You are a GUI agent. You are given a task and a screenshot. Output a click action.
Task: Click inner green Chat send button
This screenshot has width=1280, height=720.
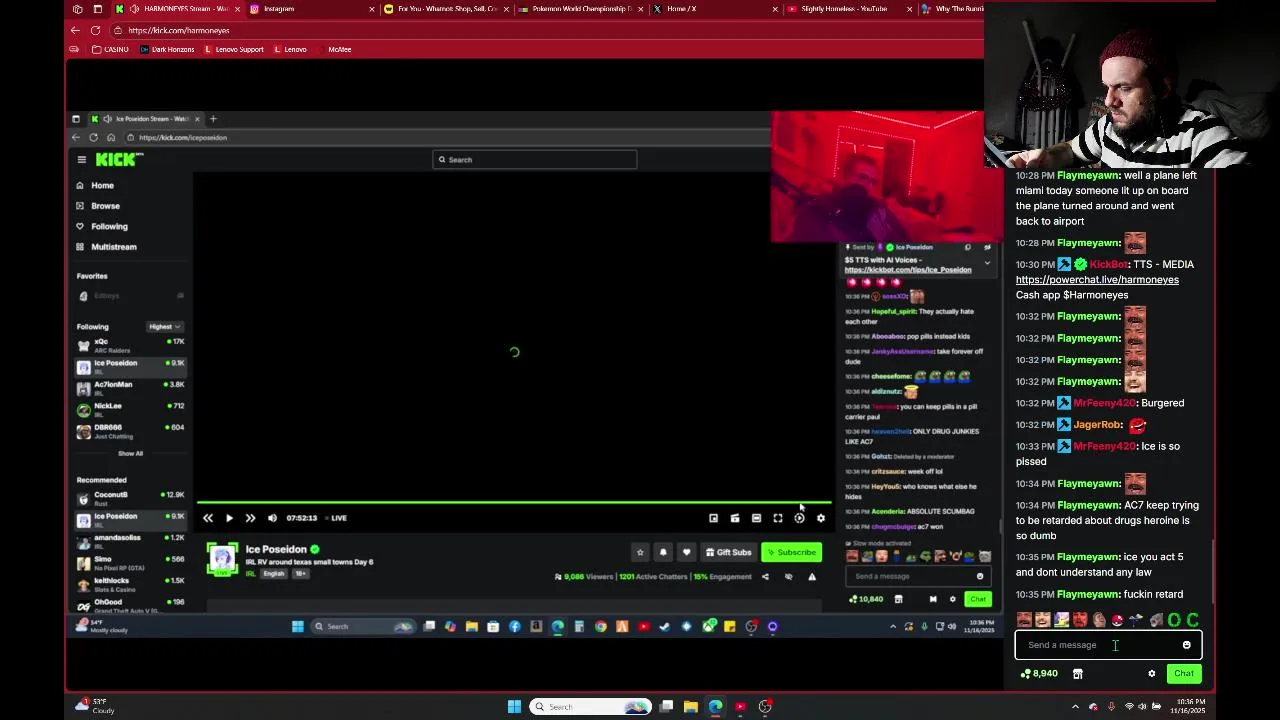(x=977, y=599)
